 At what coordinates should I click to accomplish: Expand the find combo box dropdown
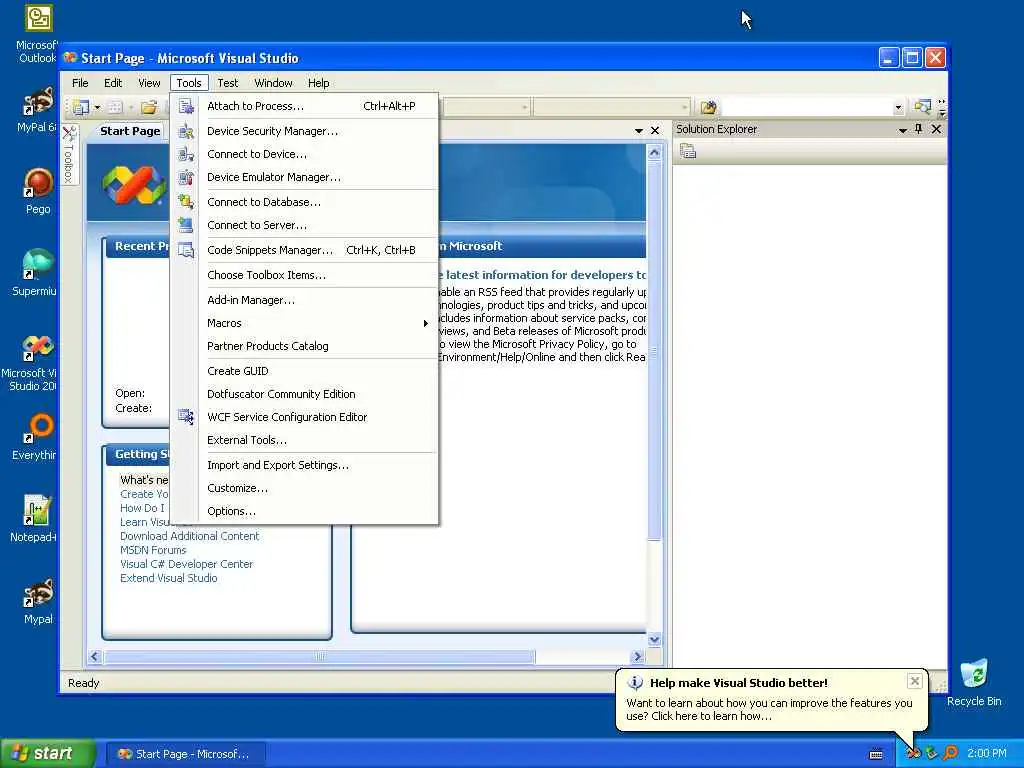coord(898,107)
